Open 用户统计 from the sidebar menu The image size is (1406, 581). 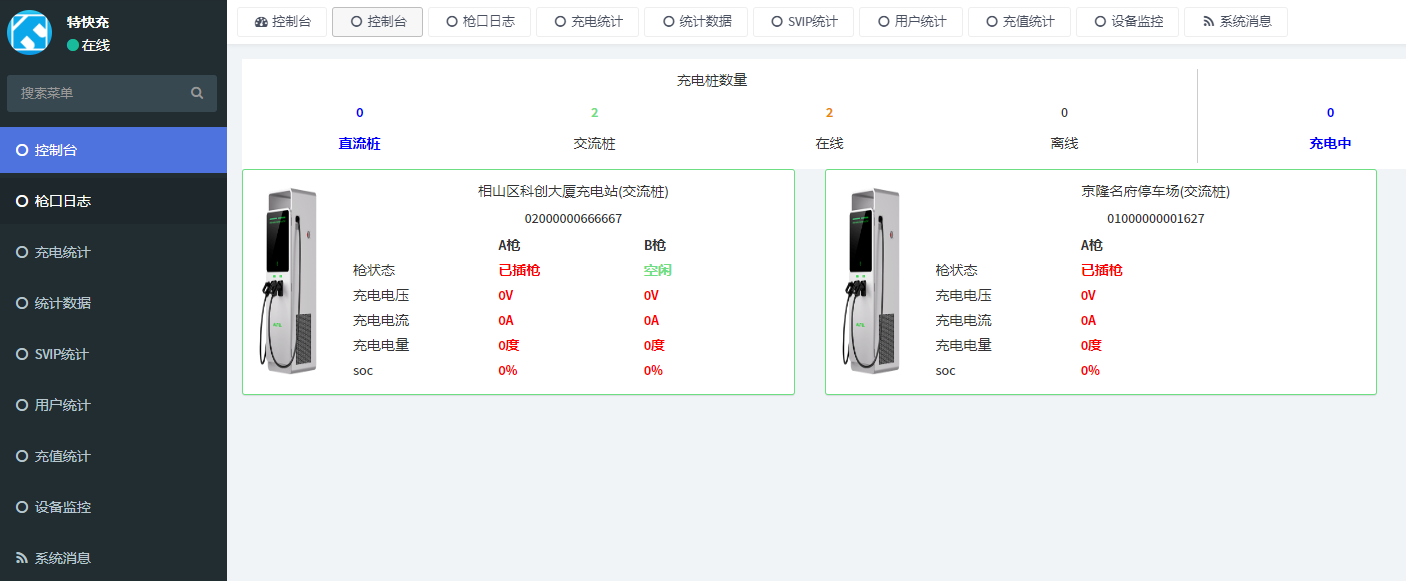(x=62, y=405)
